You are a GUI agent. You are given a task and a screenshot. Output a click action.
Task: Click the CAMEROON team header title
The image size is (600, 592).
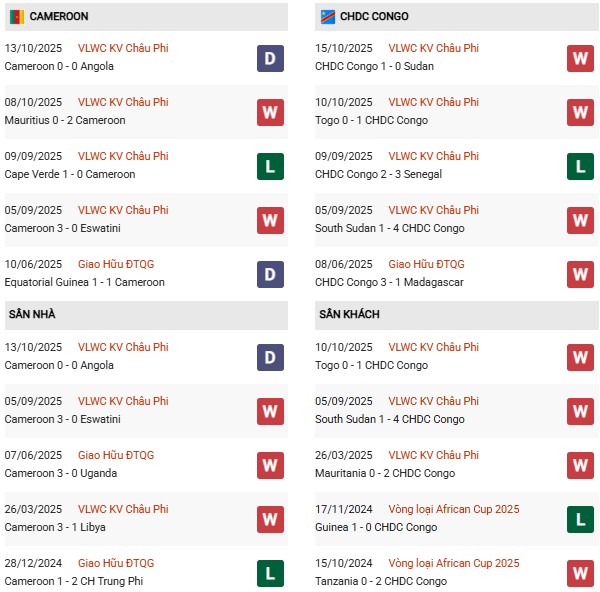(59, 16)
